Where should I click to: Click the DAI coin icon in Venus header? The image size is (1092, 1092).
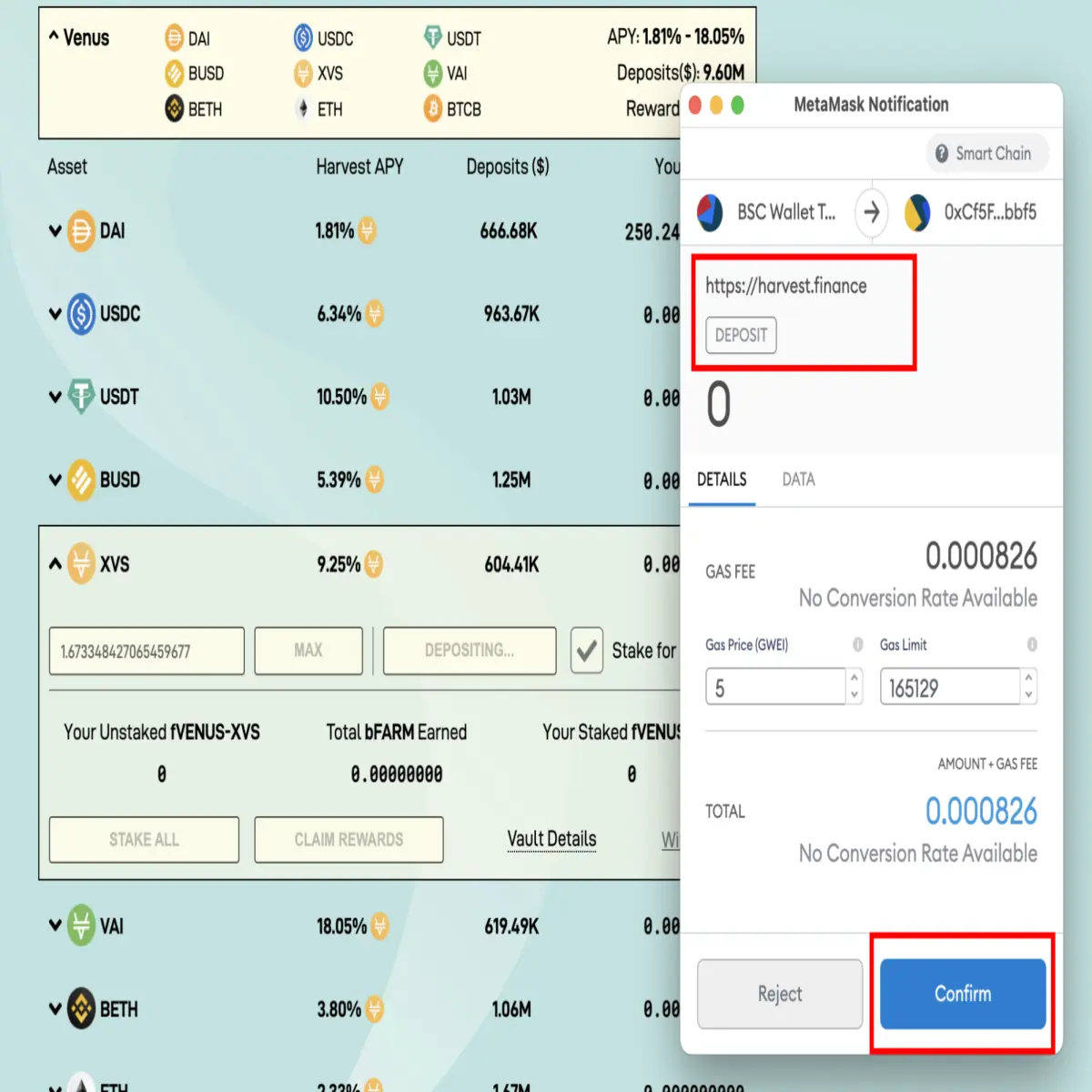(x=174, y=38)
